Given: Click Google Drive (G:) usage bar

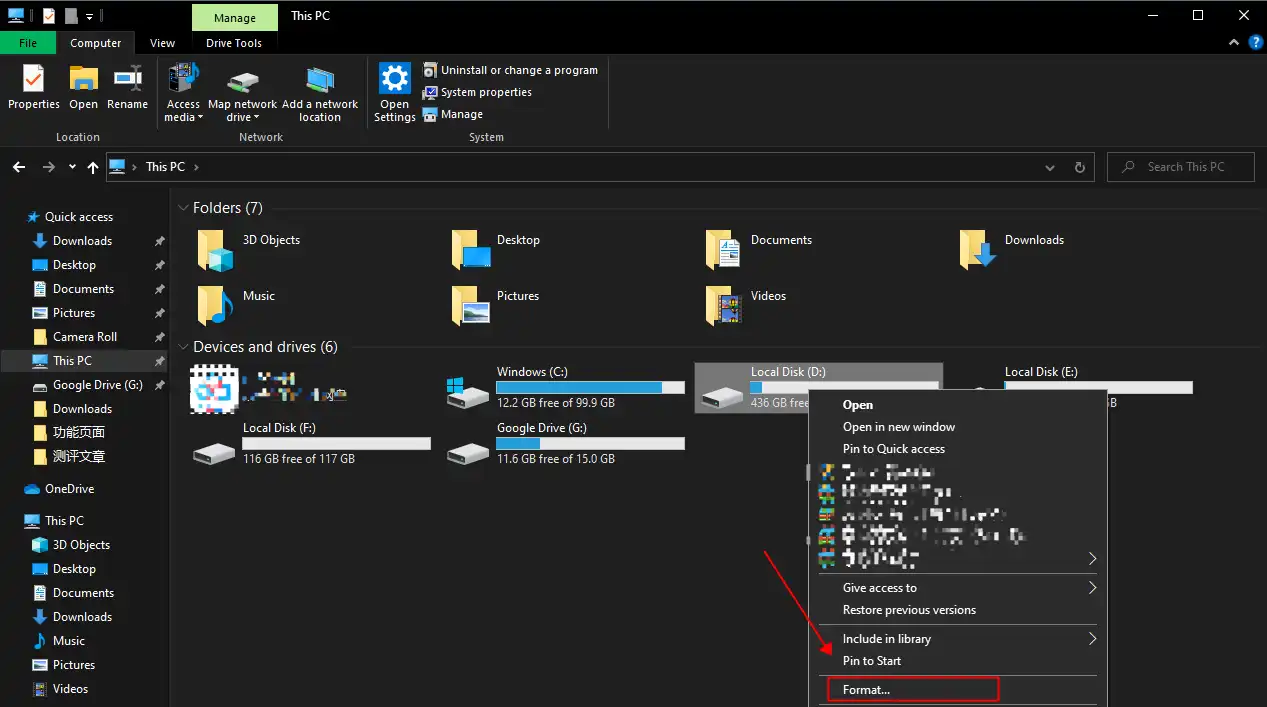Looking at the screenshot, I should [590, 443].
